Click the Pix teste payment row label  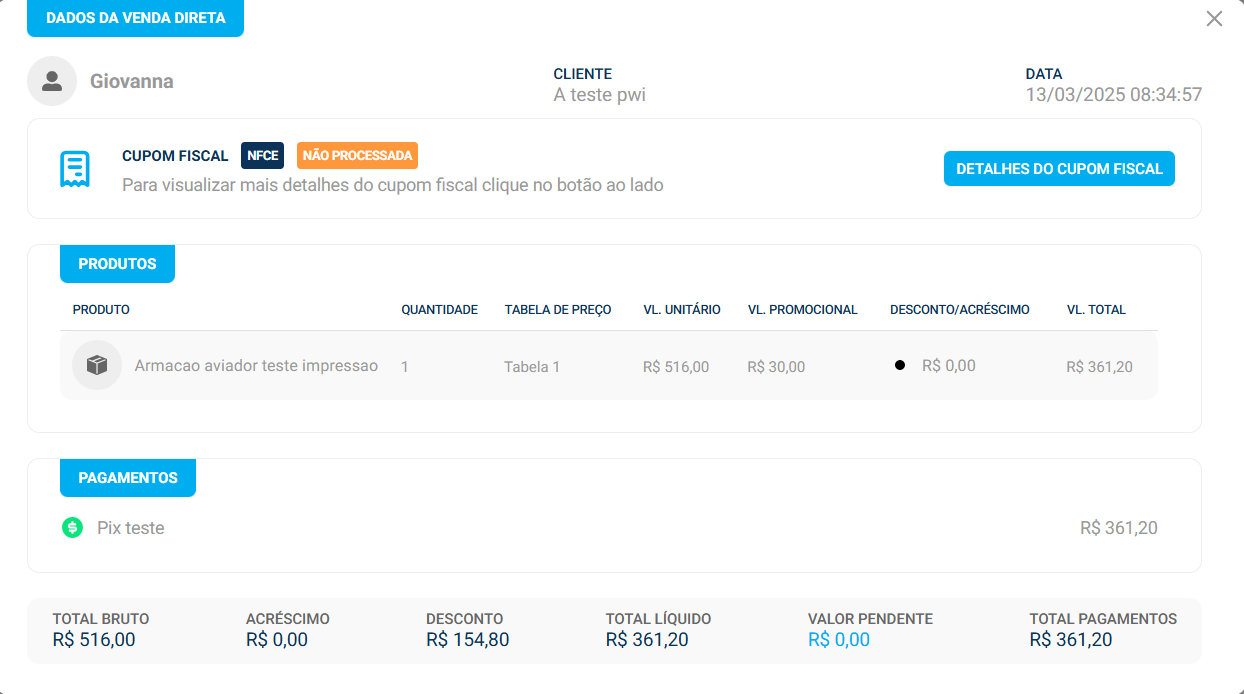pos(131,528)
